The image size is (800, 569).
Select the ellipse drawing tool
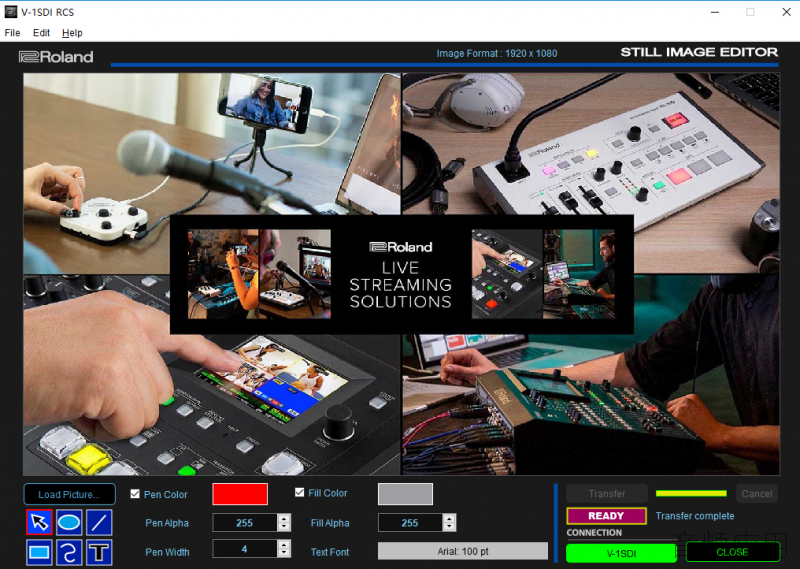coord(69,522)
